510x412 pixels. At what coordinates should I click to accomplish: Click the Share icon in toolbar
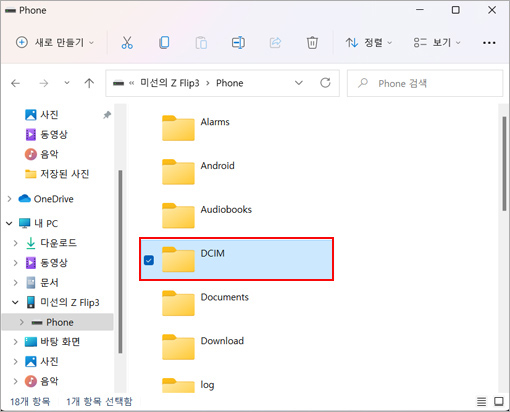pos(275,43)
